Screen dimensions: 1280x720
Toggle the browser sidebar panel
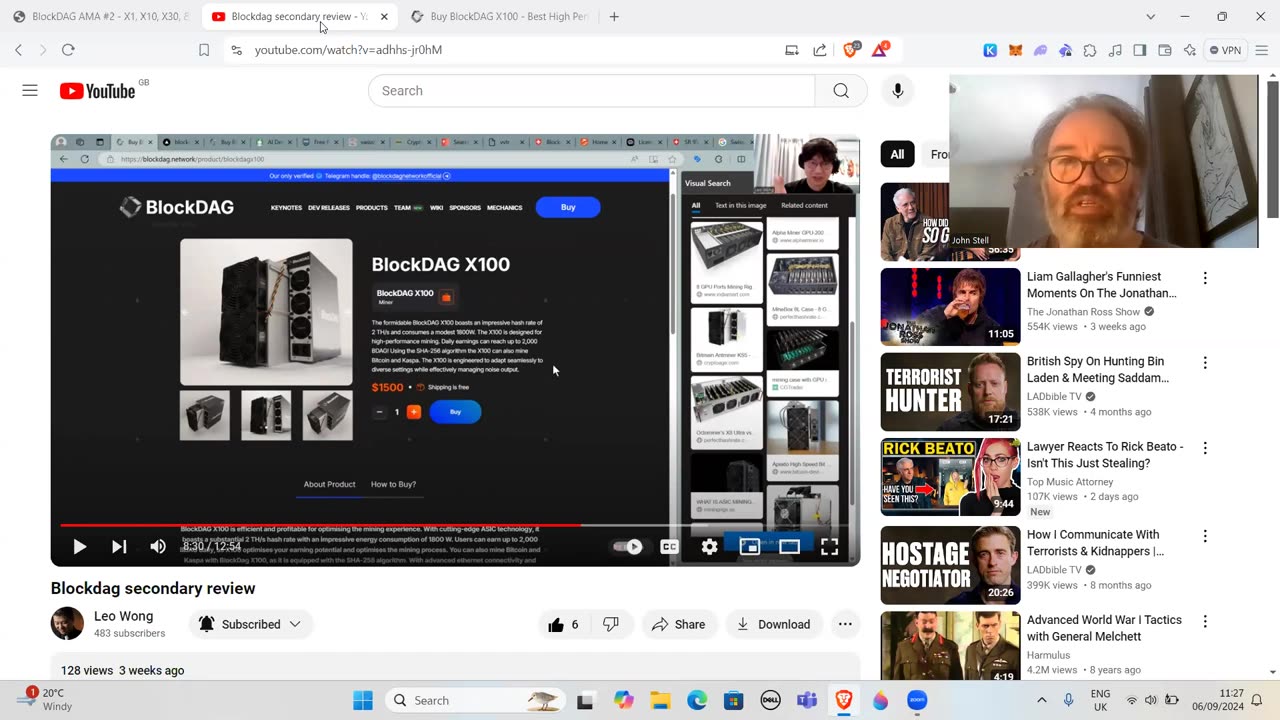(x=1140, y=50)
